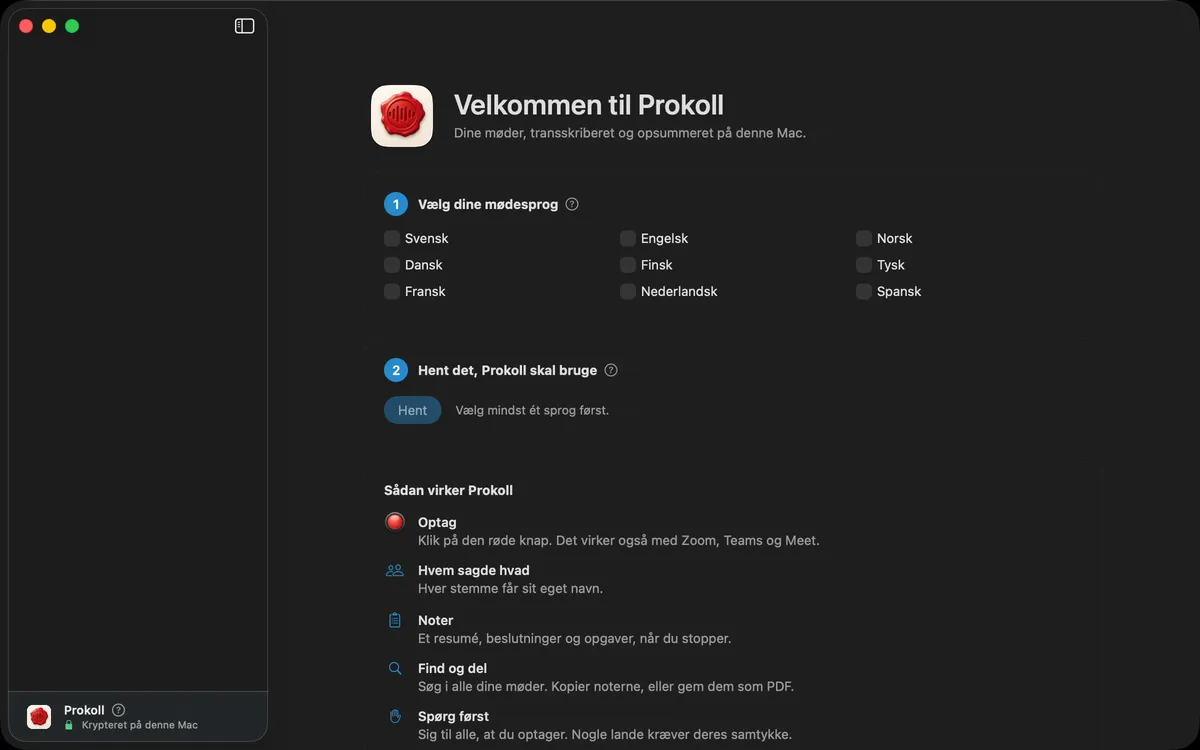
Task: Click the red Optag record icon
Action: (x=395, y=522)
